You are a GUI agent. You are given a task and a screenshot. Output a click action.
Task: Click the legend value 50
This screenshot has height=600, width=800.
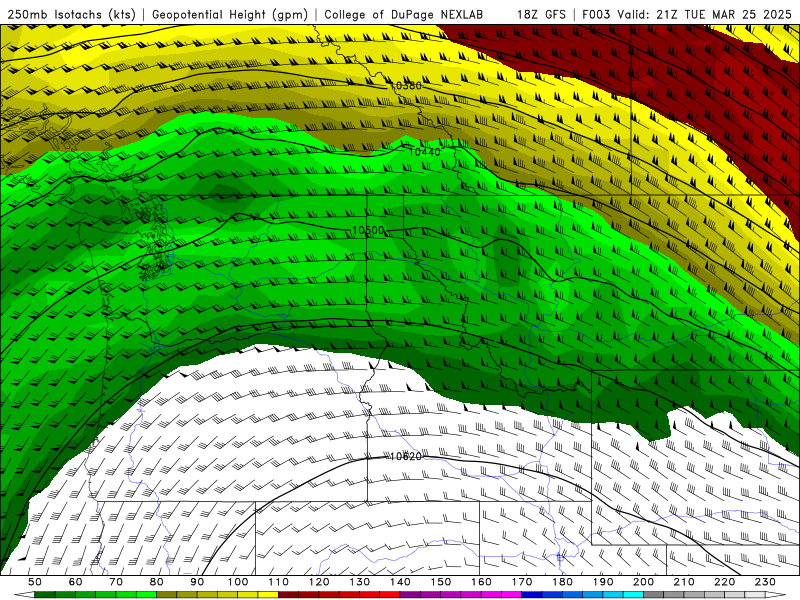[x=35, y=582]
